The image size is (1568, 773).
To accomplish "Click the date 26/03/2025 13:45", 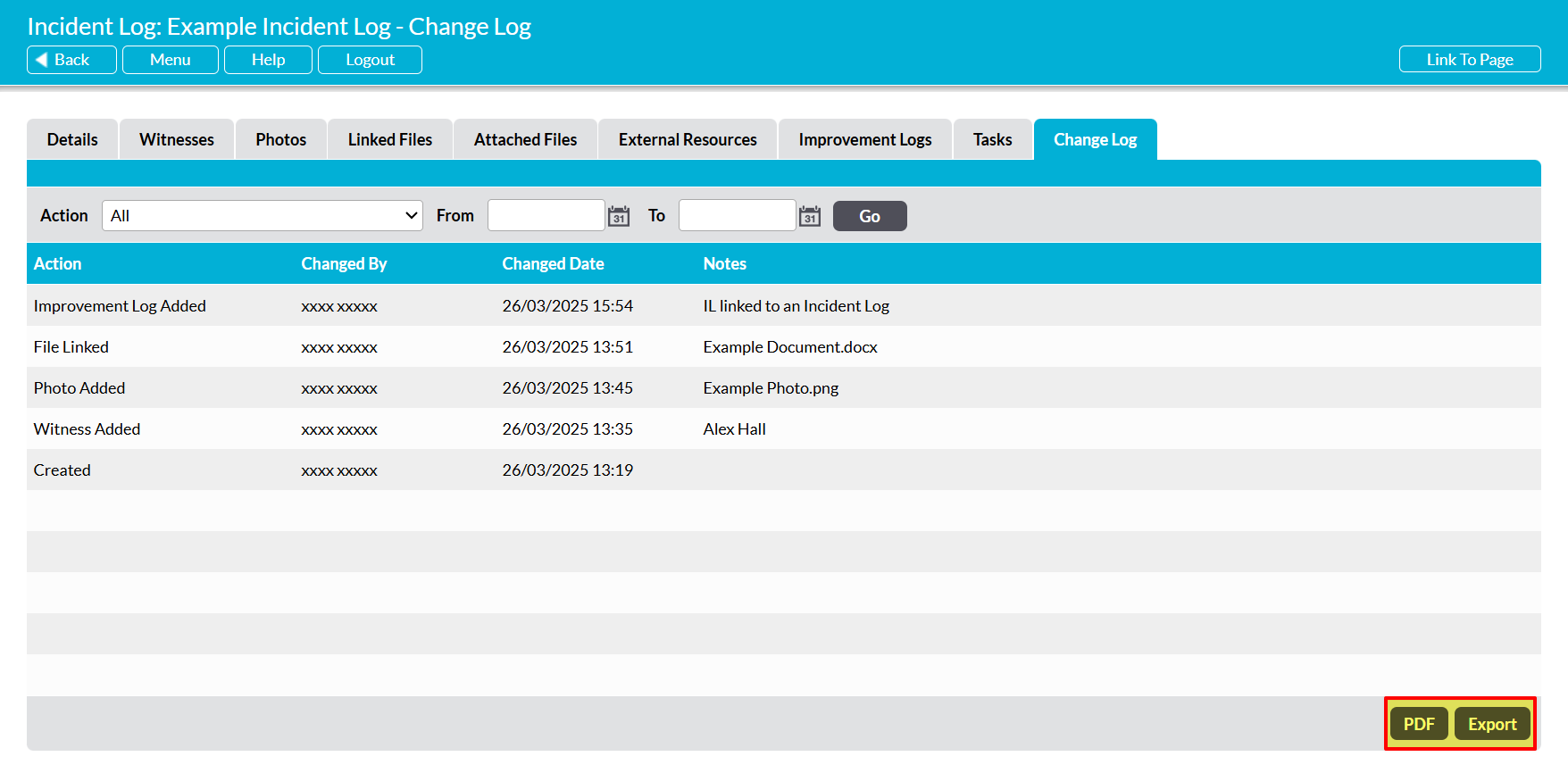I will (x=567, y=387).
